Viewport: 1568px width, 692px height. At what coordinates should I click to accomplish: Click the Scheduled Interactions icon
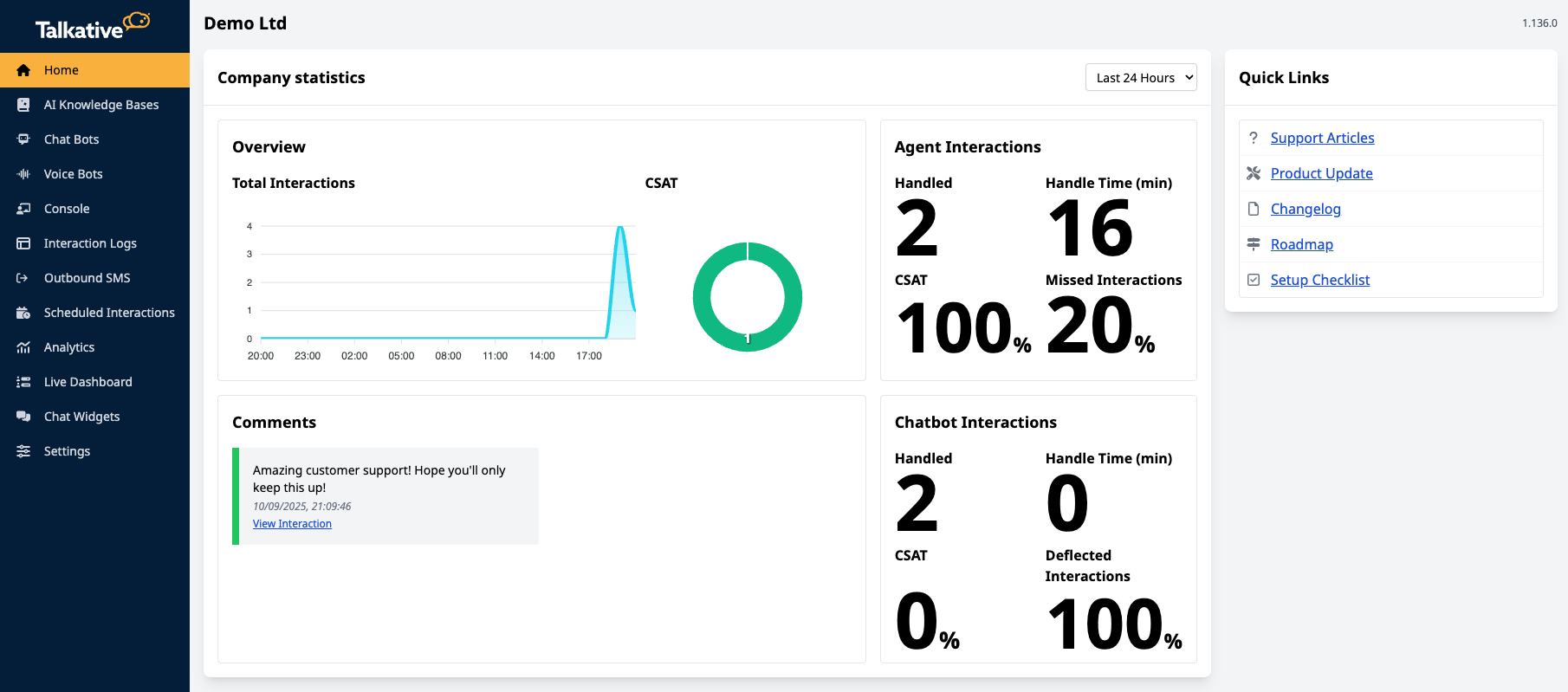point(23,313)
